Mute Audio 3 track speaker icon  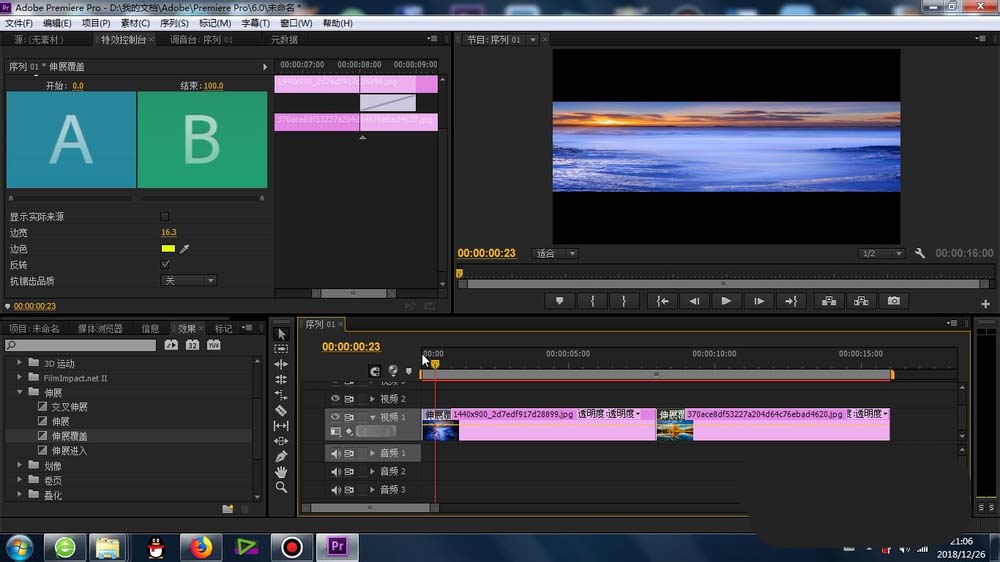(335, 490)
